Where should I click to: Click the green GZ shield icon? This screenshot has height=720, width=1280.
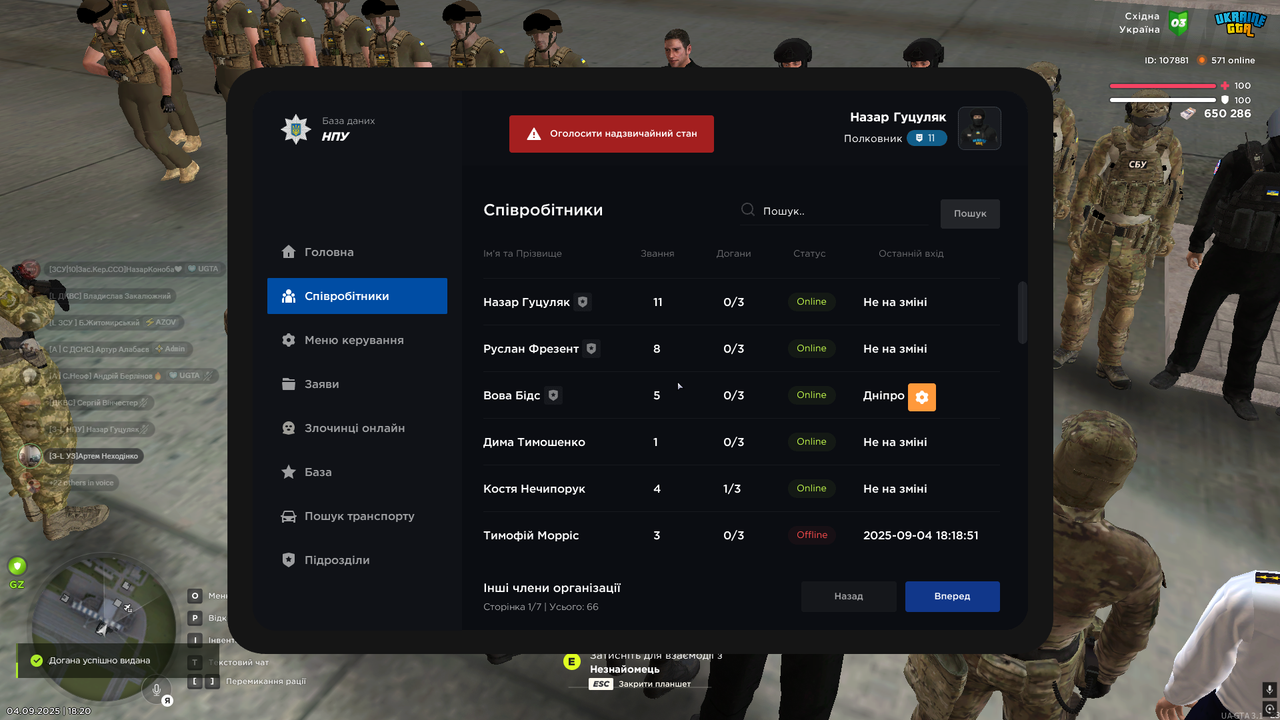[17, 566]
